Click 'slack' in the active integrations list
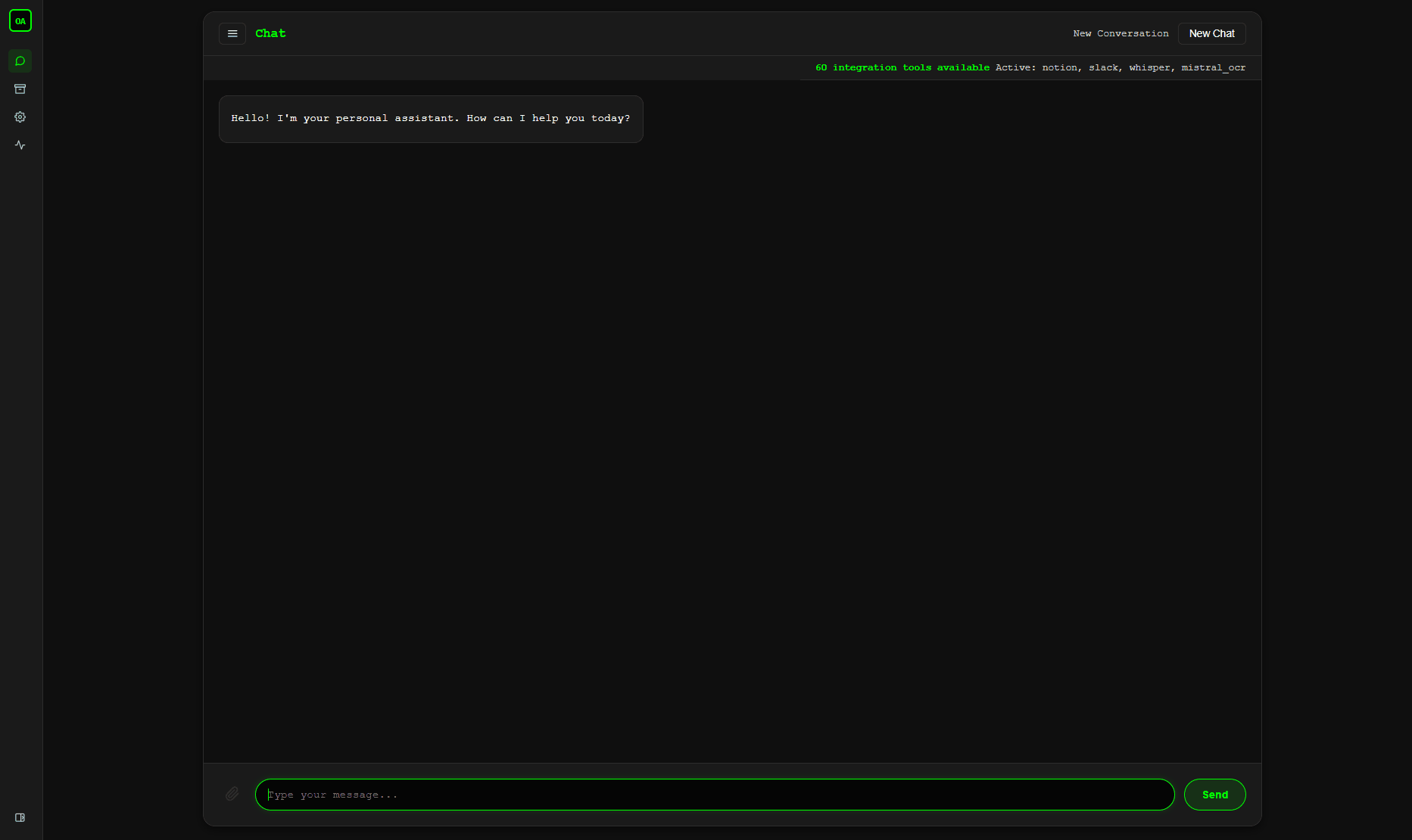 point(1103,67)
